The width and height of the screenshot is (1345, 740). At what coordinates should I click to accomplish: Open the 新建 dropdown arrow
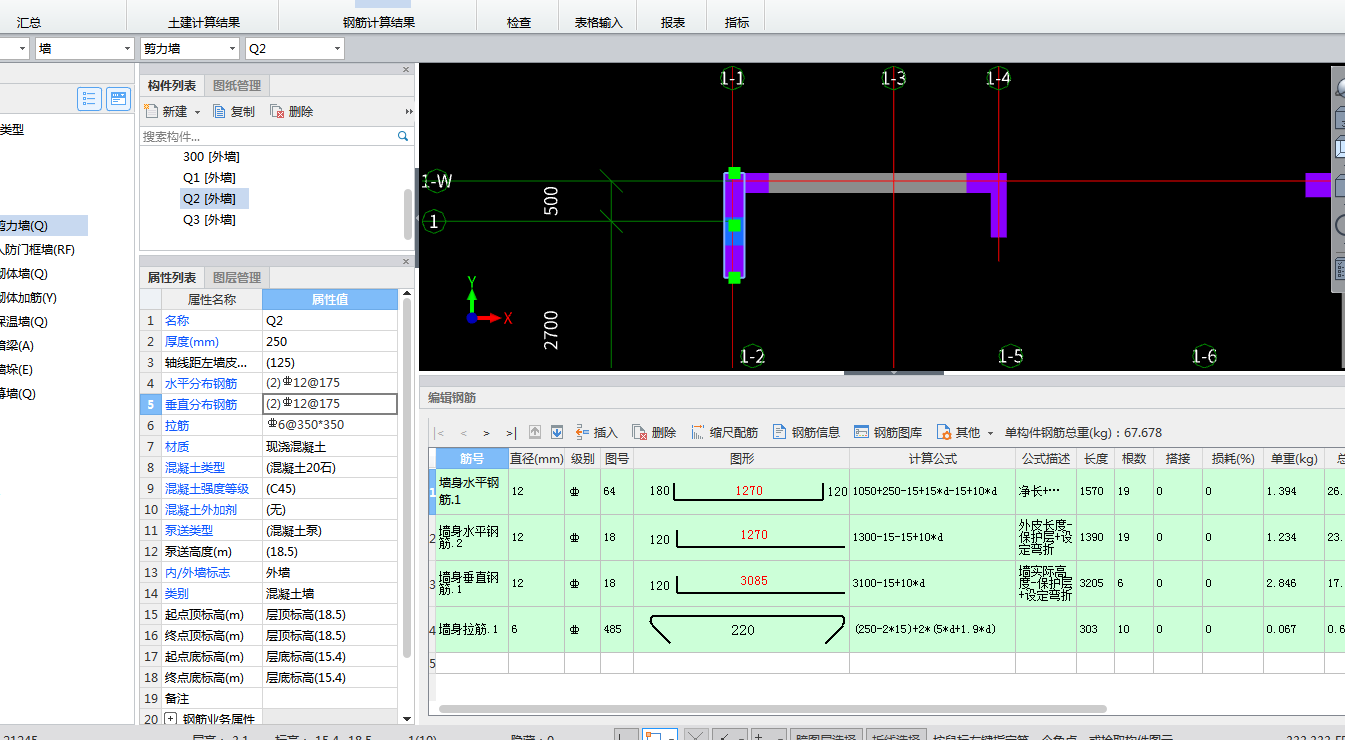pyautogui.click(x=197, y=112)
